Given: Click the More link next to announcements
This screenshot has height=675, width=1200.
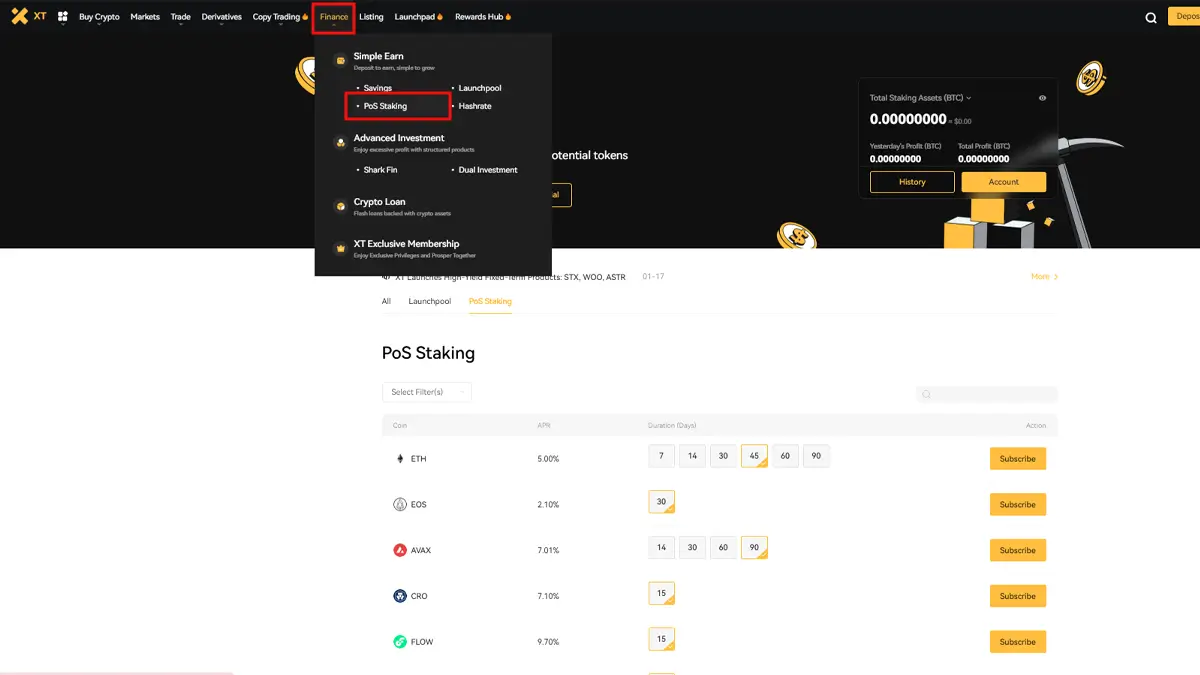Looking at the screenshot, I should pos(1044,276).
